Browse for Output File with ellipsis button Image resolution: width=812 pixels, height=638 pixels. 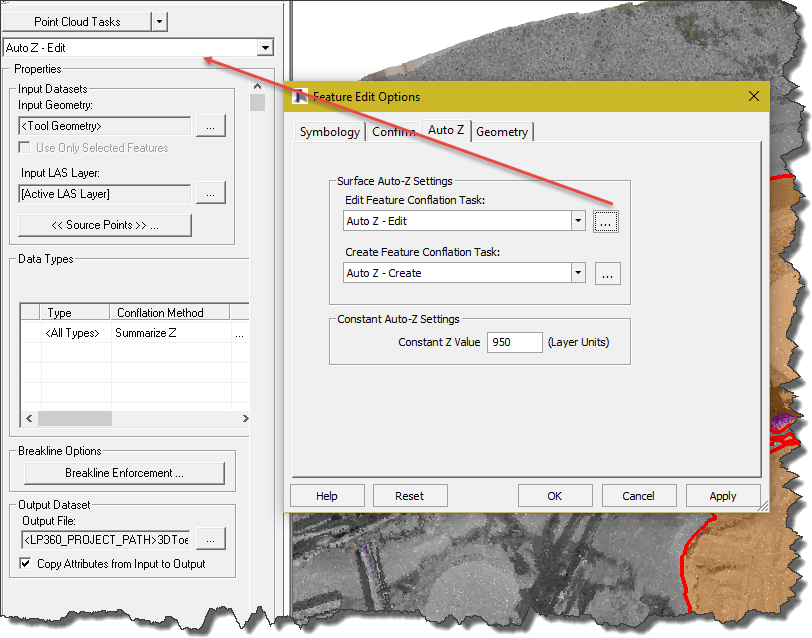tap(210, 539)
